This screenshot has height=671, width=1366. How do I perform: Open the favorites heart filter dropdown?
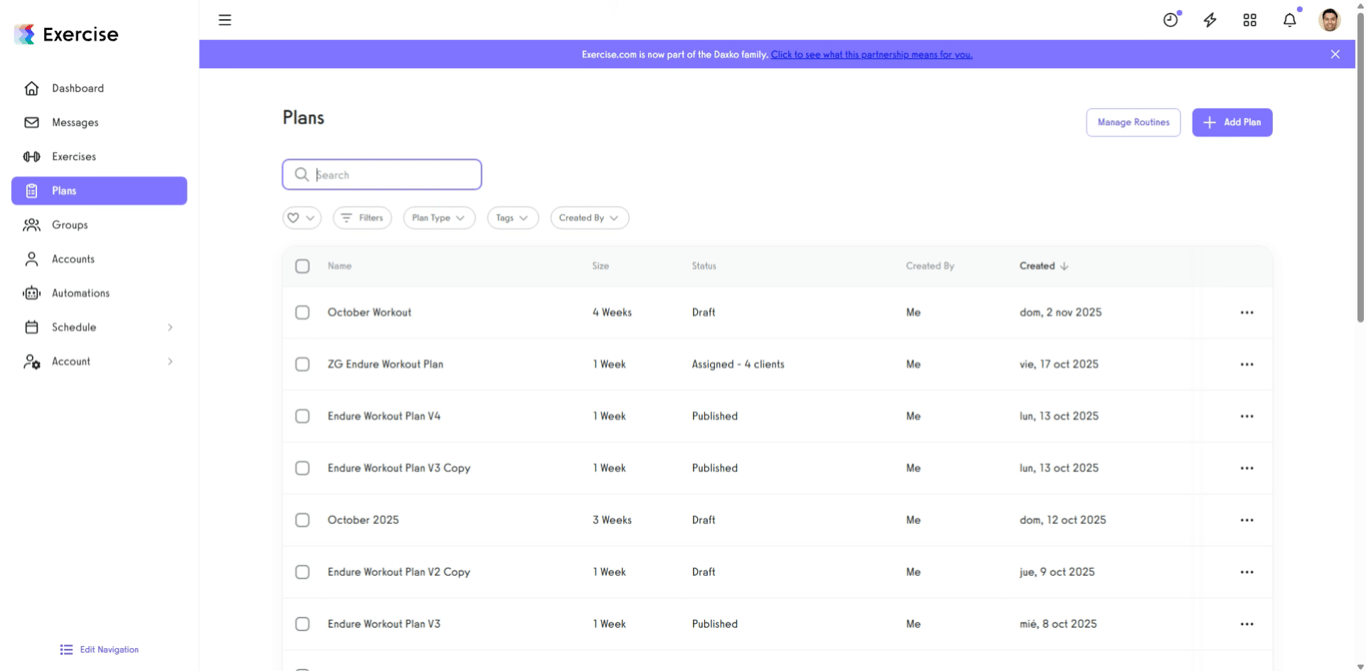pos(301,218)
